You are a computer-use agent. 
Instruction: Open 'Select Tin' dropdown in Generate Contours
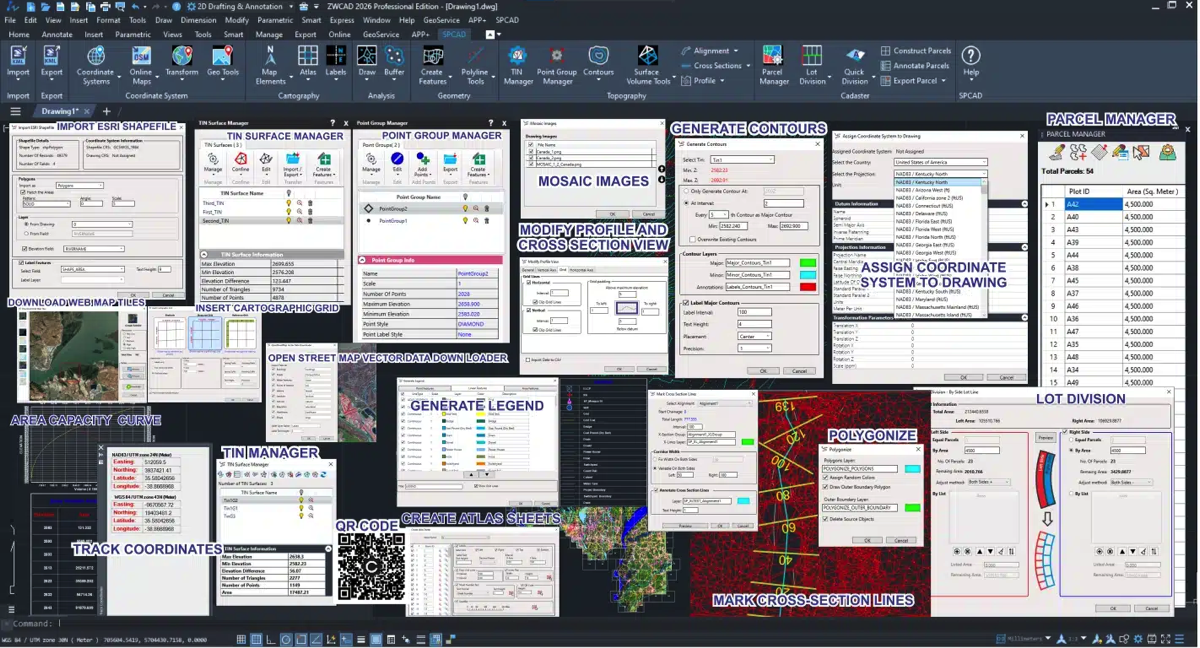pyautogui.click(x=742, y=159)
